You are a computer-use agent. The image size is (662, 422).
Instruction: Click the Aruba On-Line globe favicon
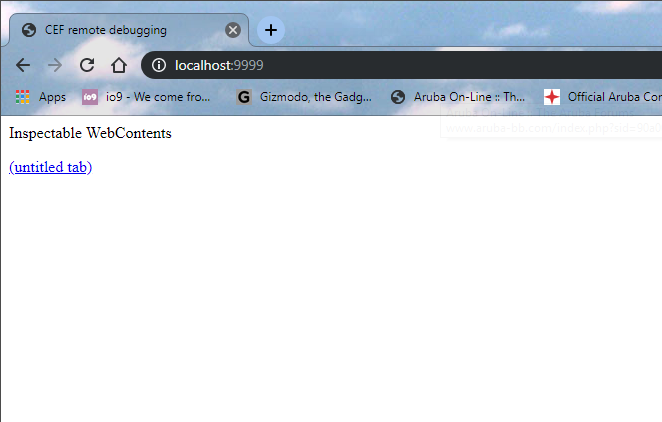(398, 97)
